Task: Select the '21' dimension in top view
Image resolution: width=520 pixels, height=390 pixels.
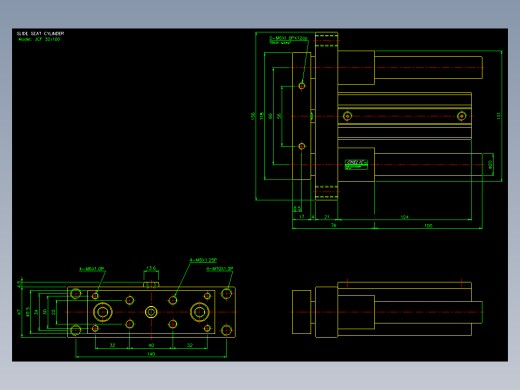Action: [x=327, y=217]
